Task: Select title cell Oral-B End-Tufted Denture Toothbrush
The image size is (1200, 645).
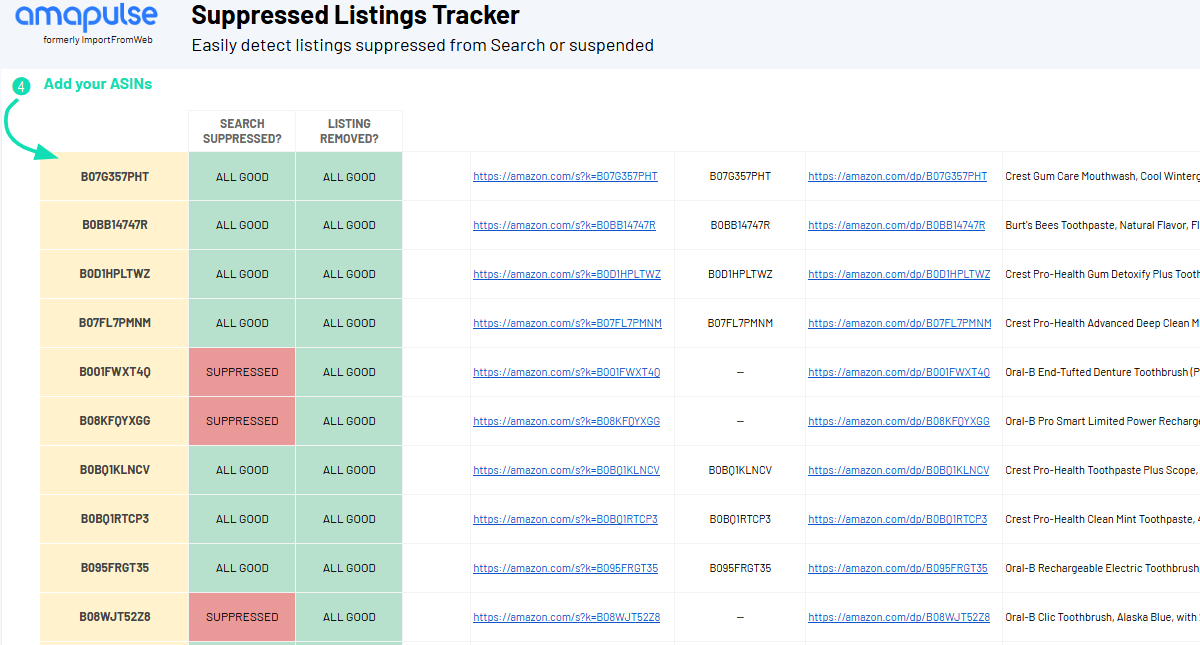Action: tap(1102, 372)
